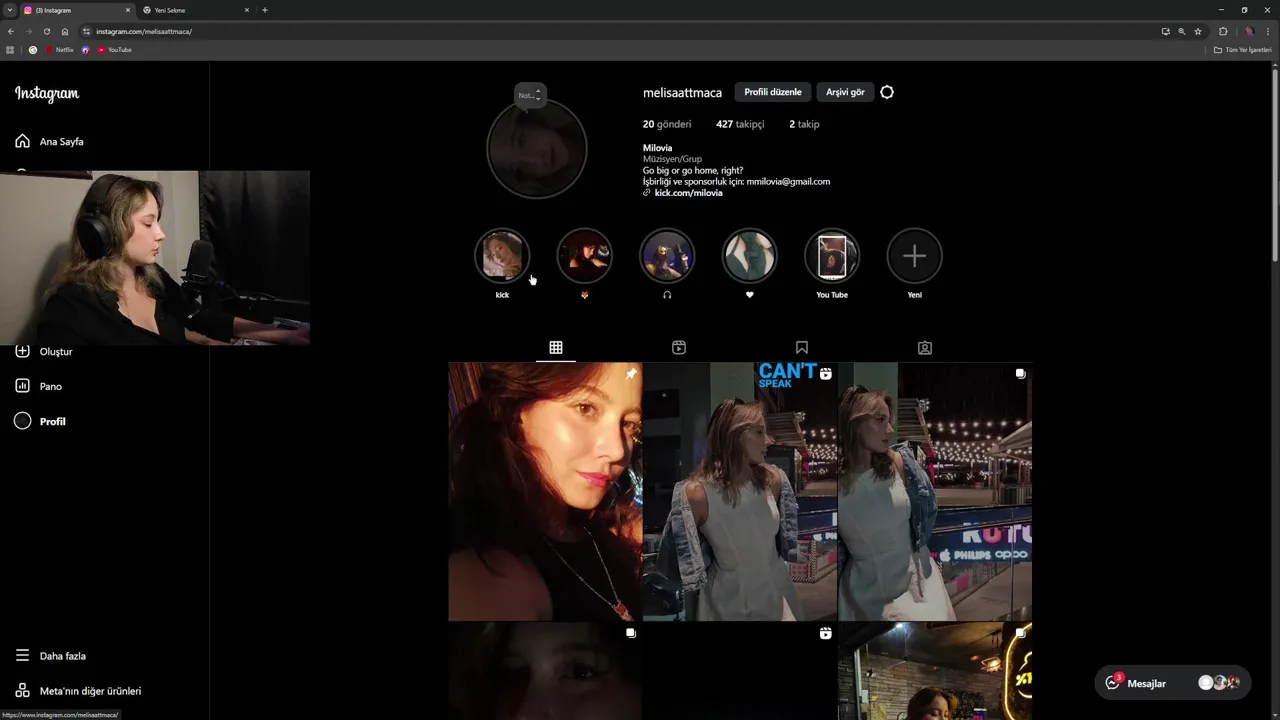1280x720 pixels.
Task: Switch to the Reels tab
Action: tap(679, 348)
